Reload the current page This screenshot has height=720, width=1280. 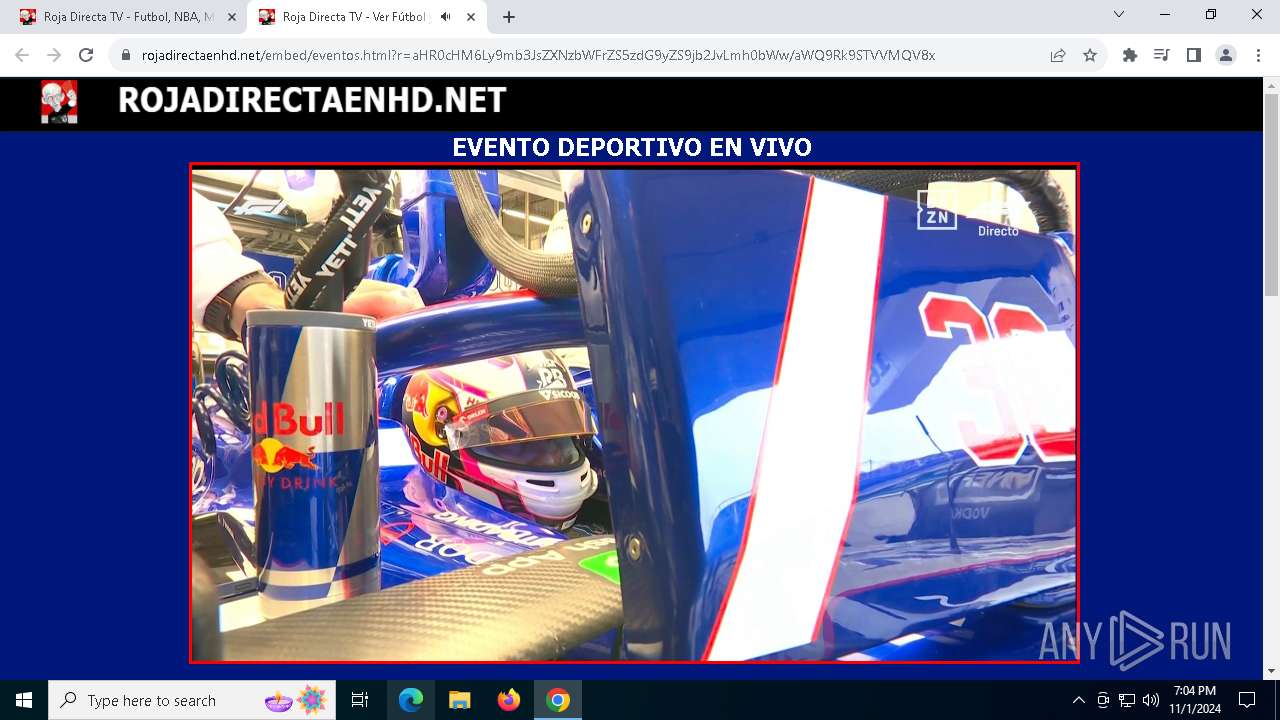(x=86, y=55)
